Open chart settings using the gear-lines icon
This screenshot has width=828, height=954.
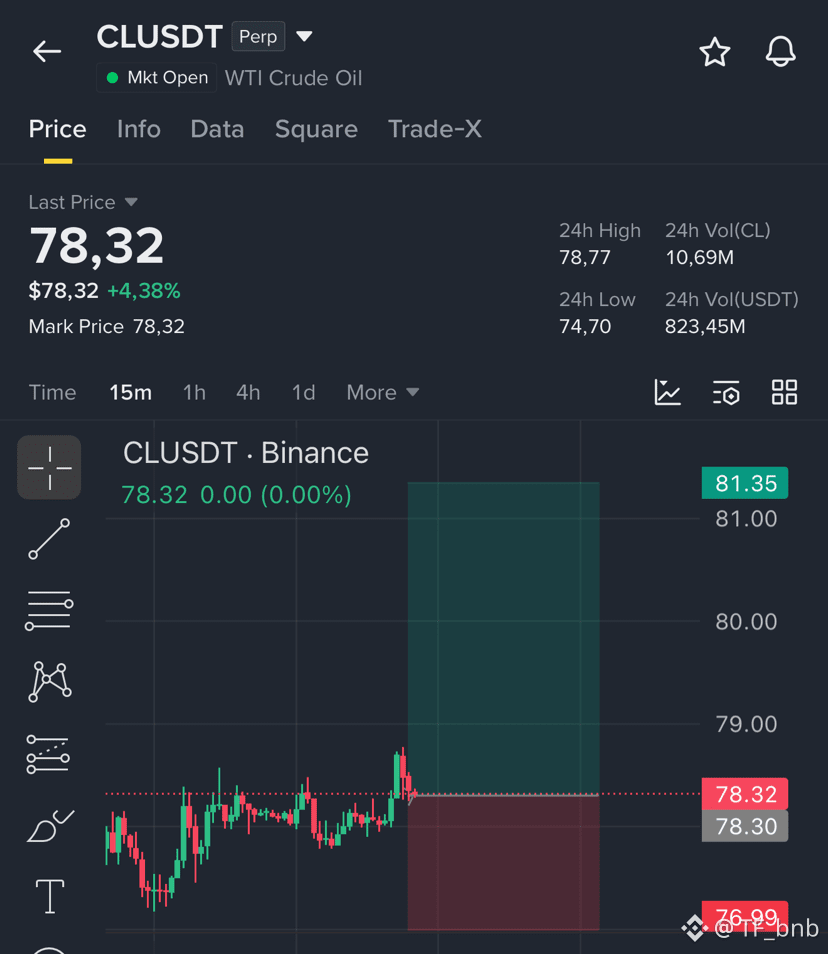726,392
